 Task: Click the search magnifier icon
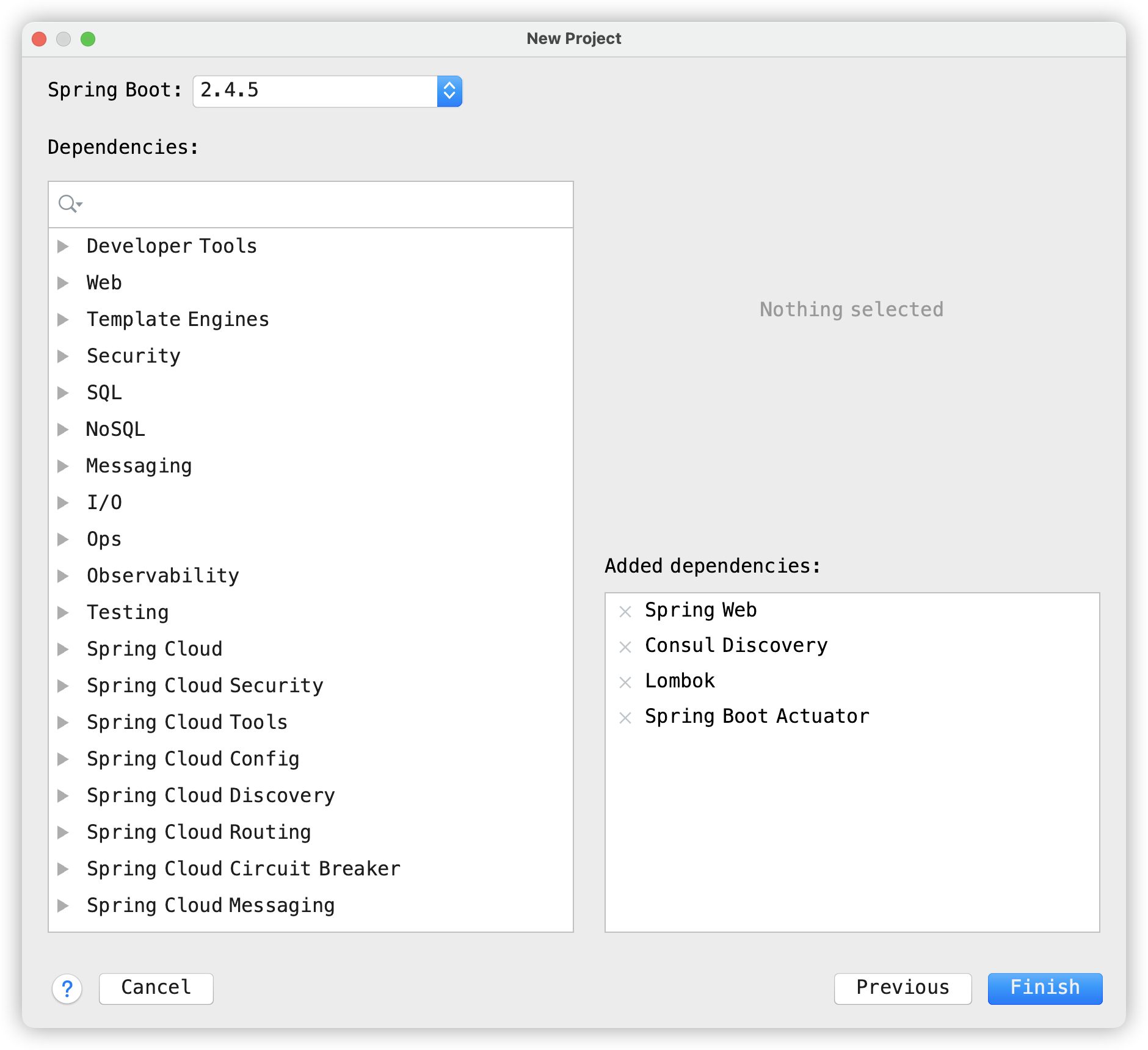(x=70, y=203)
